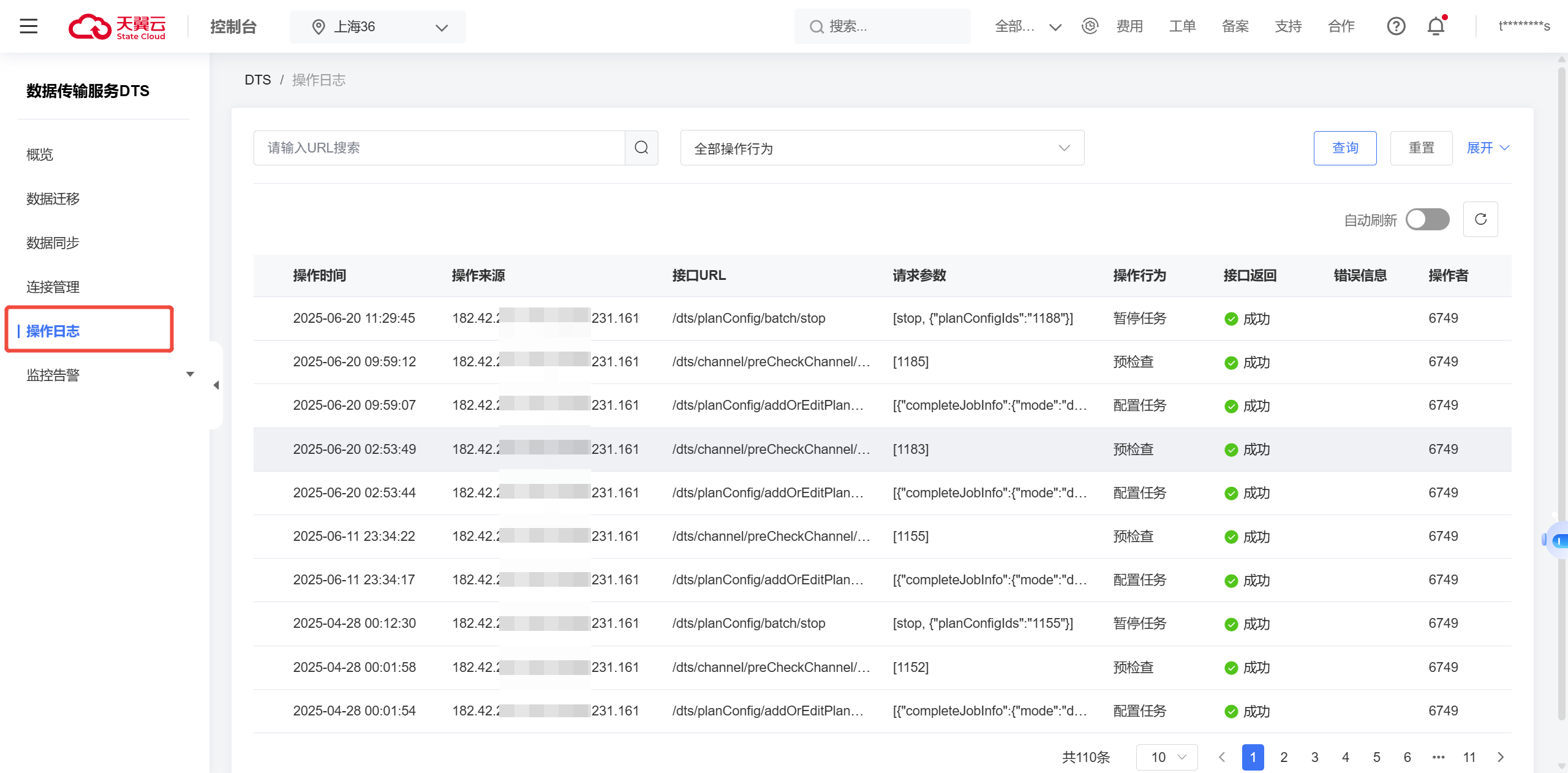Click the DTS breadcrumb link
The image size is (1568, 773).
[258, 80]
